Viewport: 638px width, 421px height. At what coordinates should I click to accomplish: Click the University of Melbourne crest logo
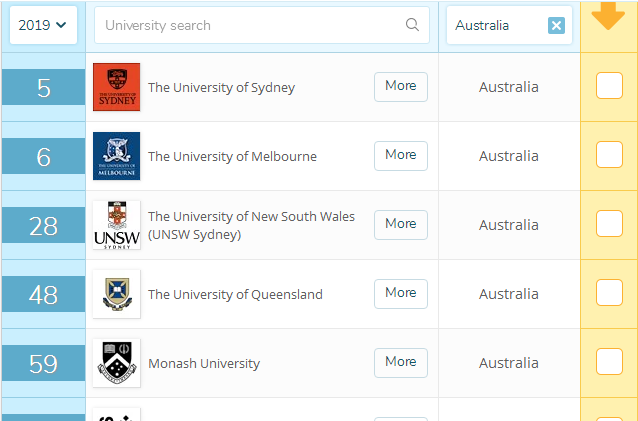(x=116, y=156)
